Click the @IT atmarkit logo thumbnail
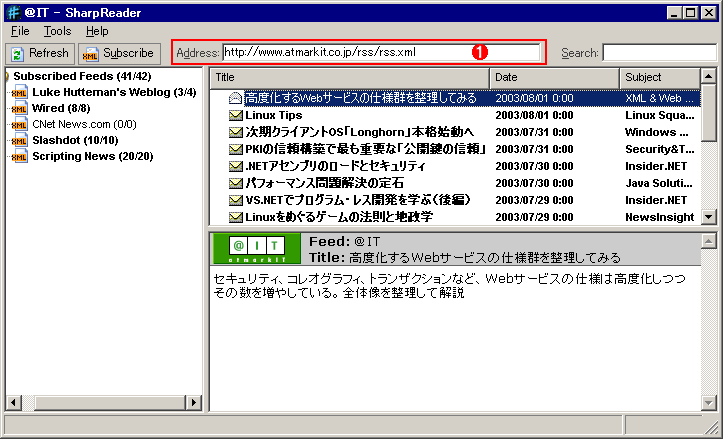This screenshot has width=723, height=439. coord(257,249)
